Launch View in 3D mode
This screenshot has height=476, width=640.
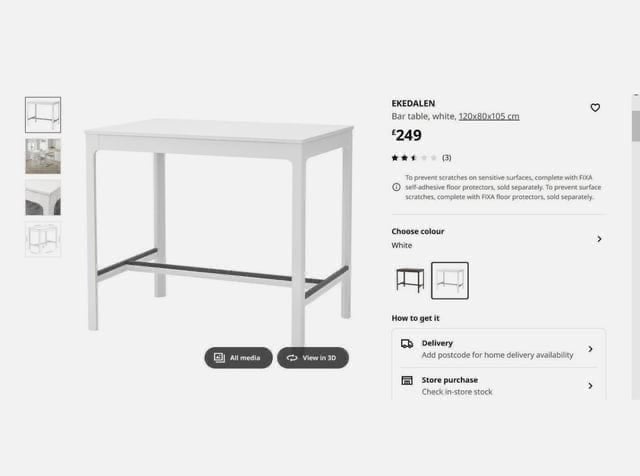tap(313, 358)
